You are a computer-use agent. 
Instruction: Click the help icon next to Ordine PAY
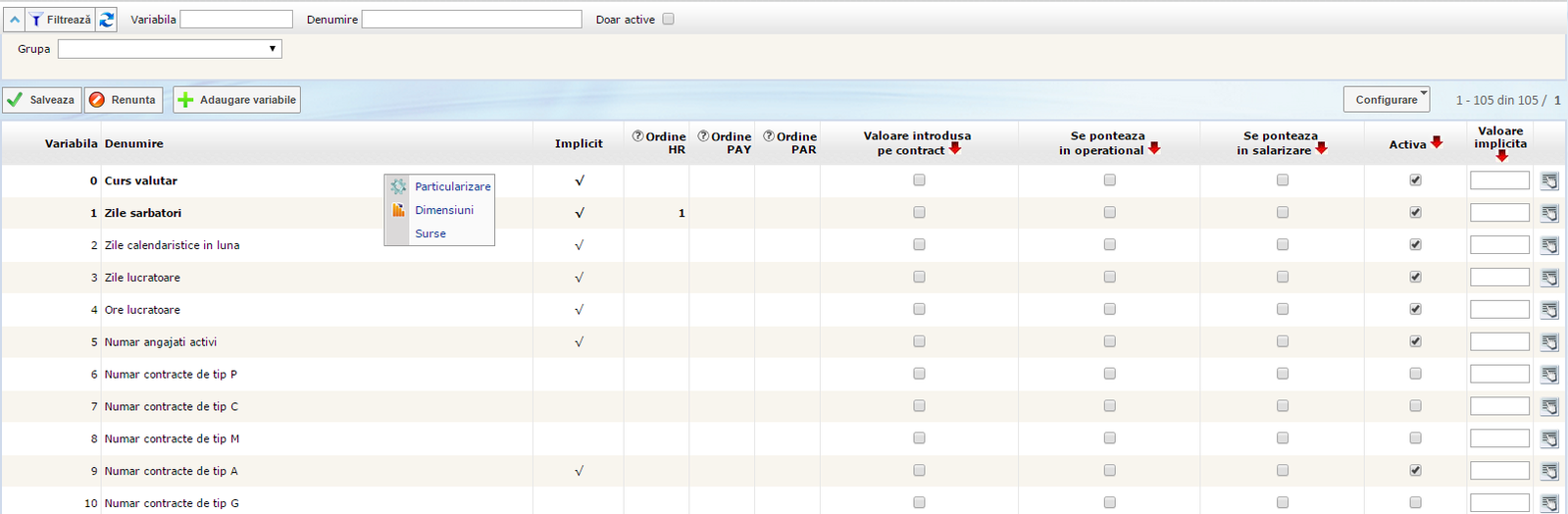(703, 136)
